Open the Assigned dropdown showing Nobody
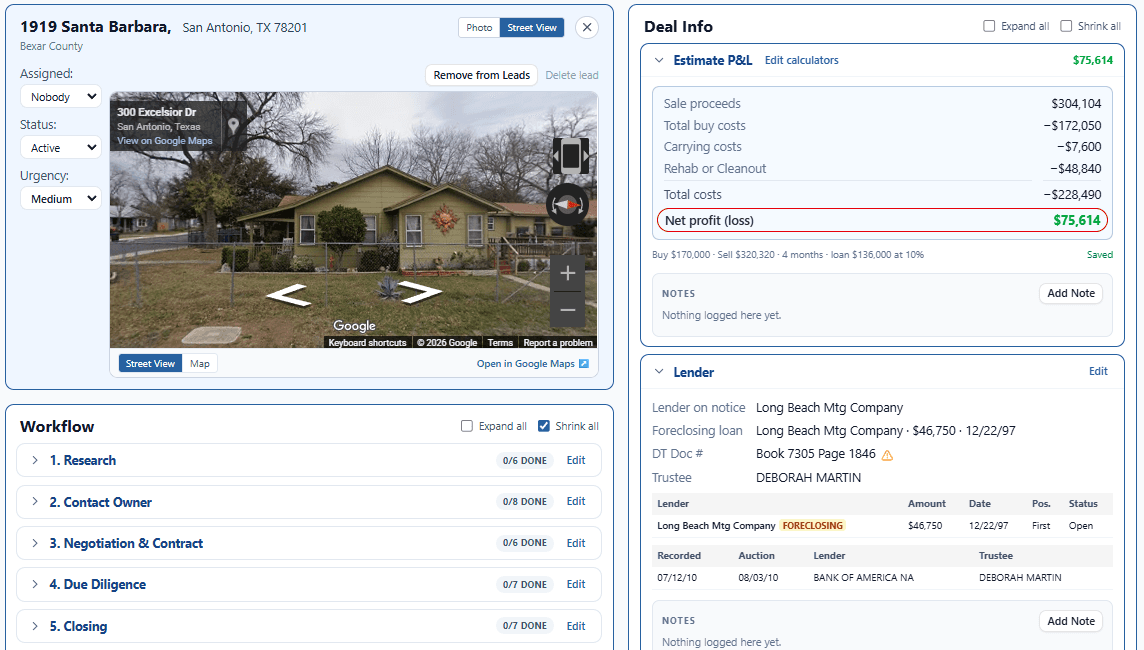1144x650 pixels. click(61, 96)
